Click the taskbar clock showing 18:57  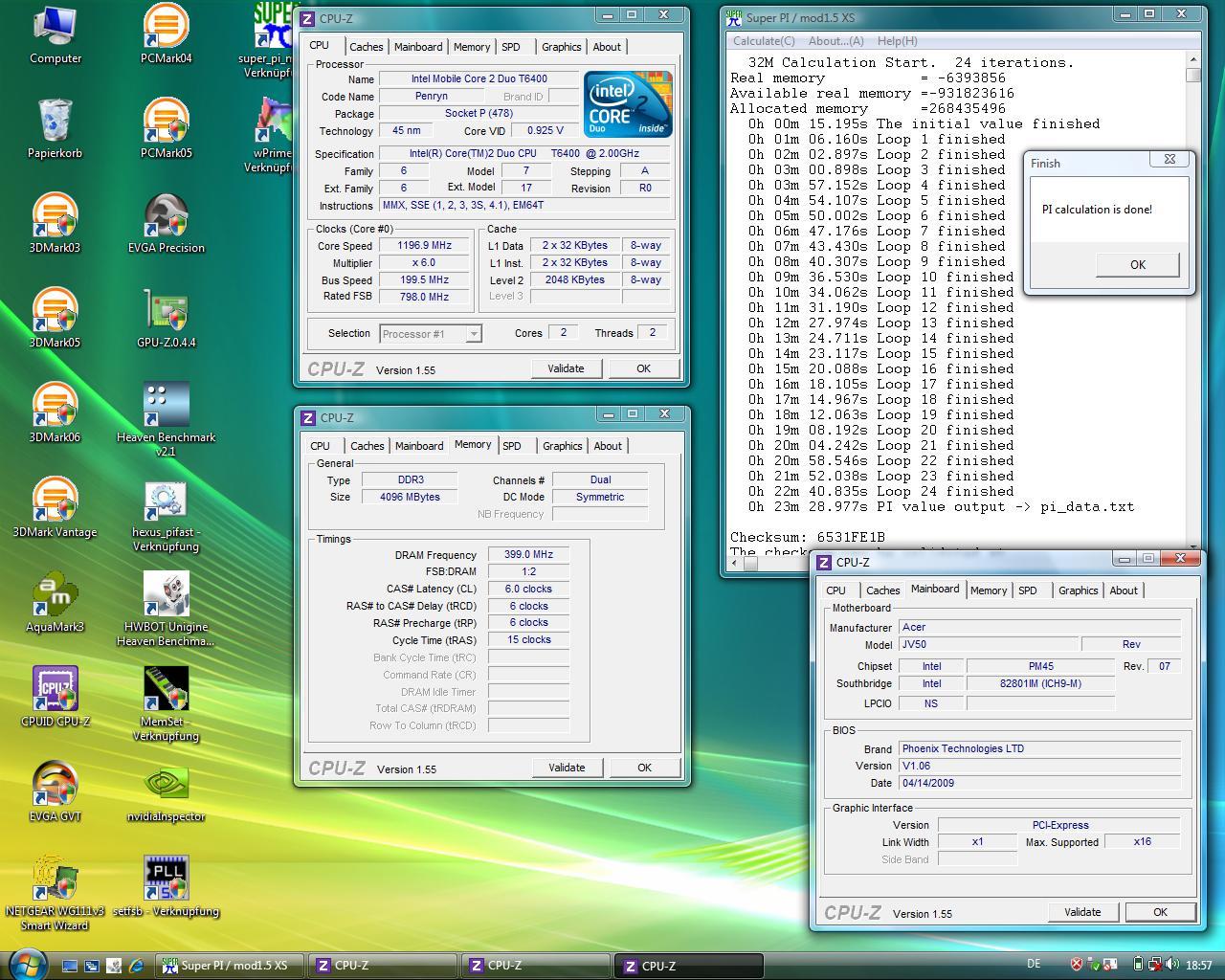[x=1198, y=966]
